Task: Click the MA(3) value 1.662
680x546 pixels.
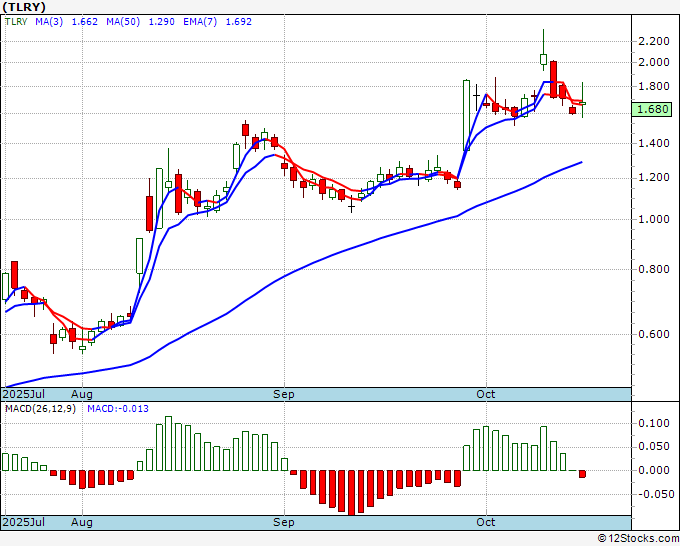Action: tap(85, 22)
